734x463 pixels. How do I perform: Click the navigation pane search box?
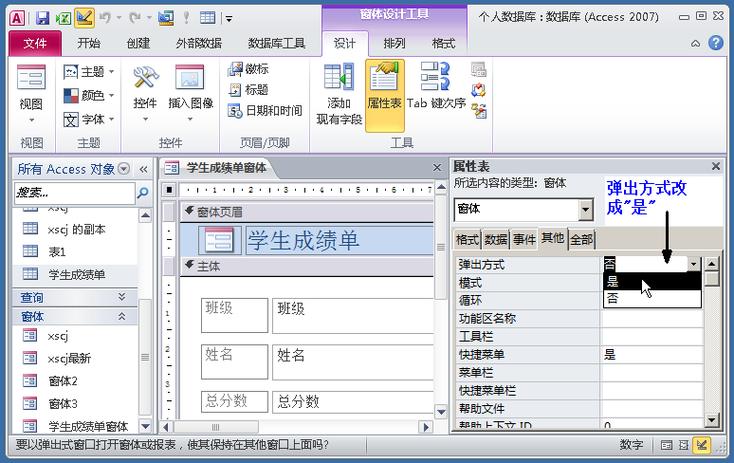point(75,192)
